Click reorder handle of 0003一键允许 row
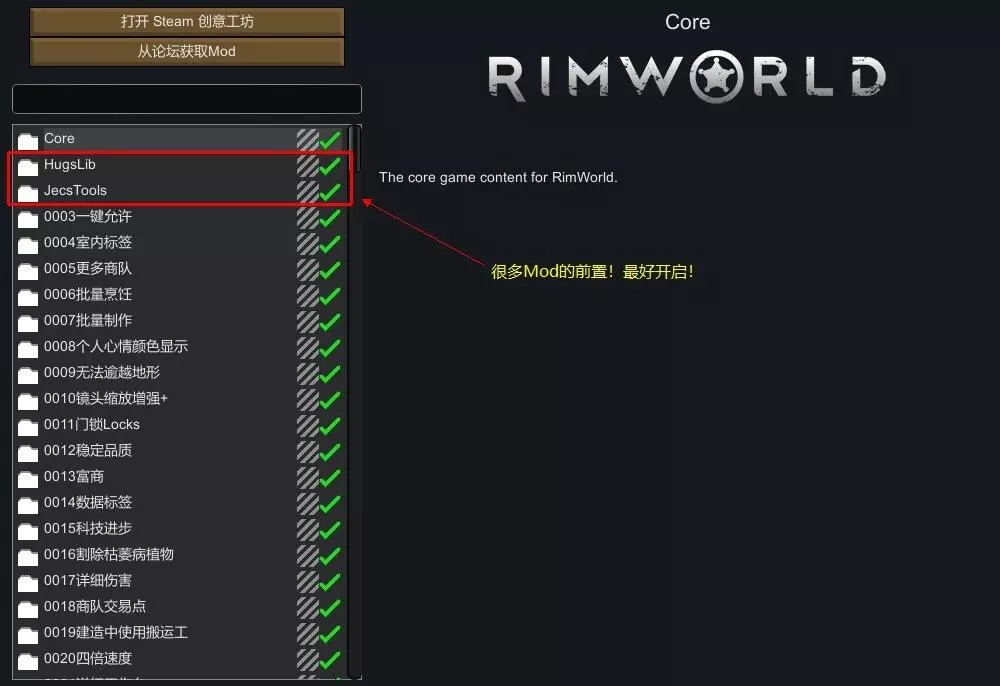 tap(307, 218)
